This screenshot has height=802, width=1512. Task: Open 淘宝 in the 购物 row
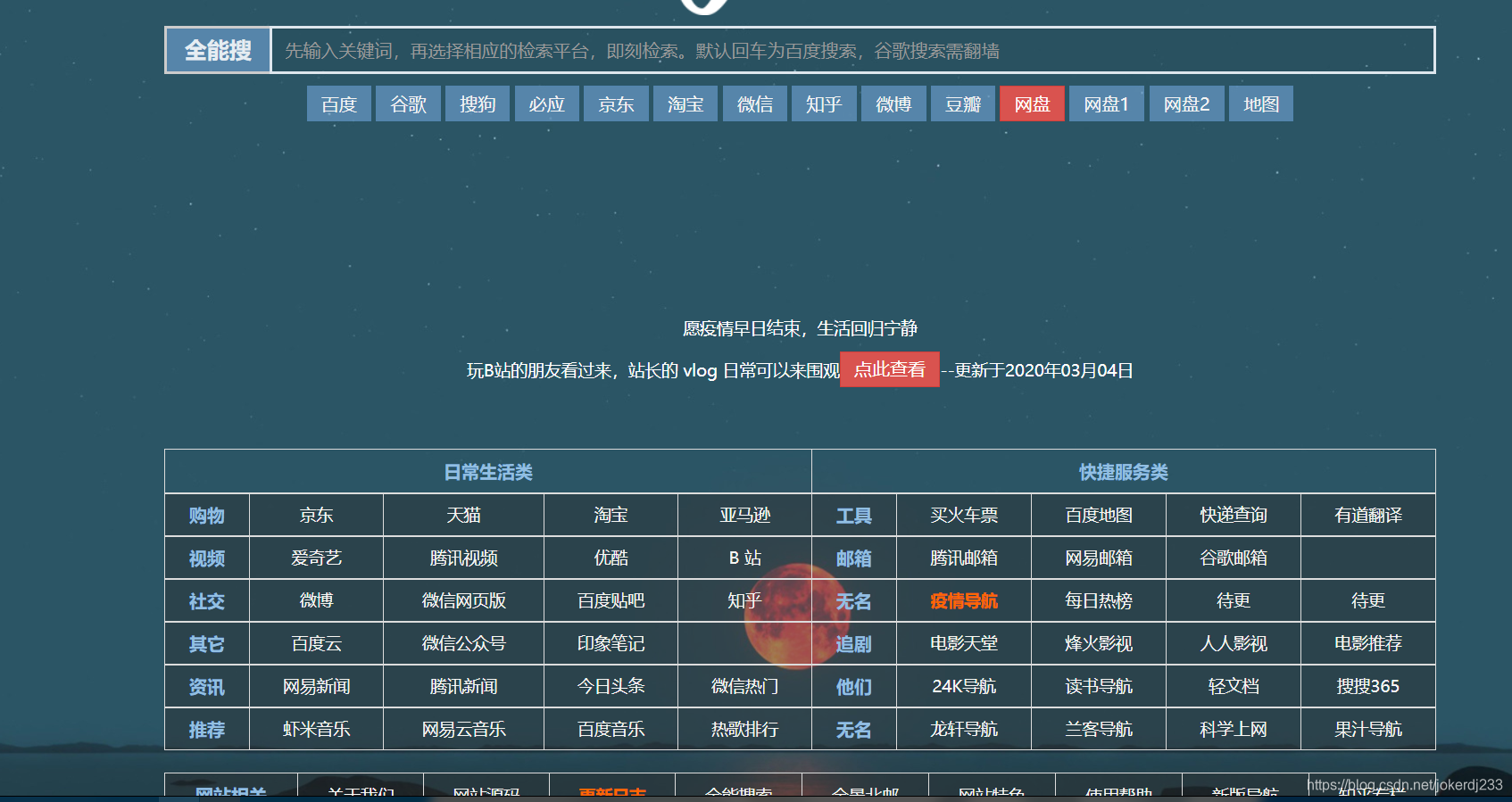tap(611, 515)
